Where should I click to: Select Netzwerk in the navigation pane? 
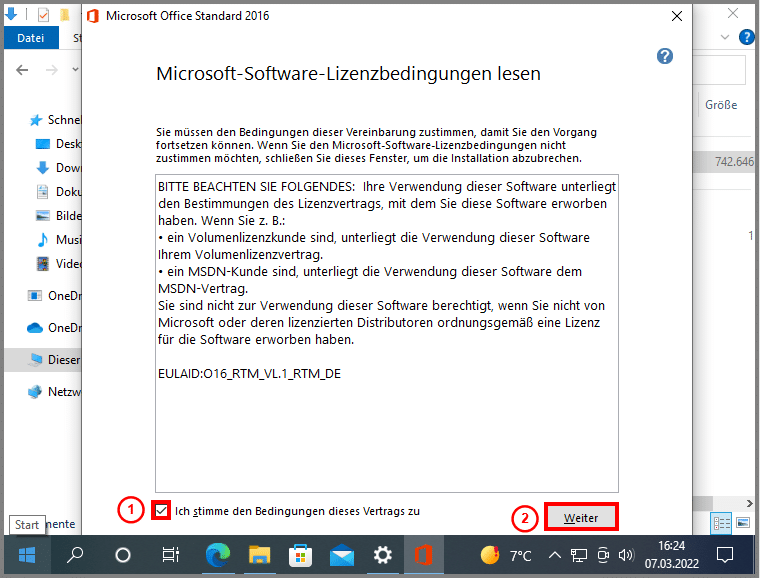pyautogui.click(x=58, y=391)
